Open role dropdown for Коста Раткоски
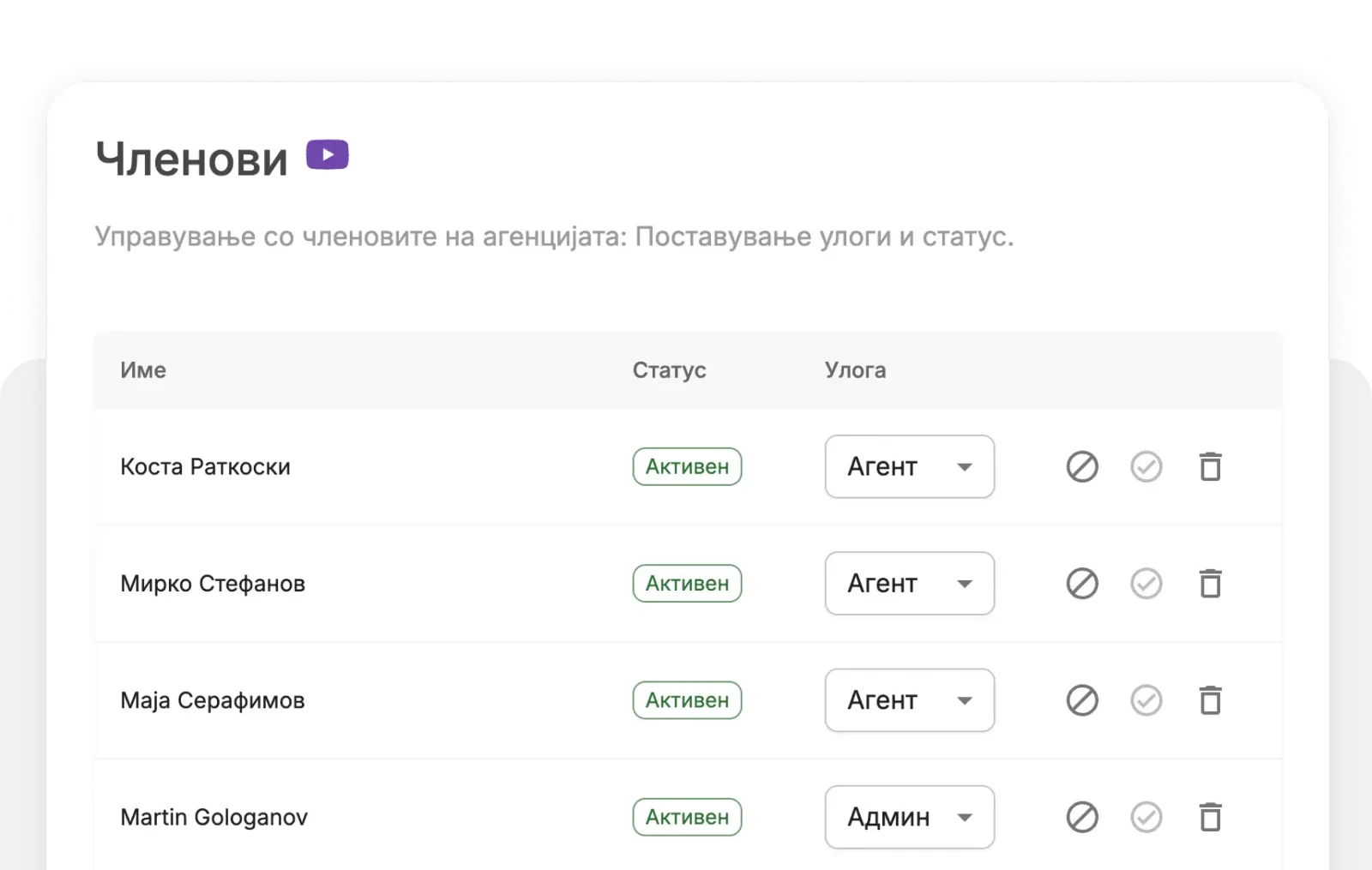 point(909,467)
